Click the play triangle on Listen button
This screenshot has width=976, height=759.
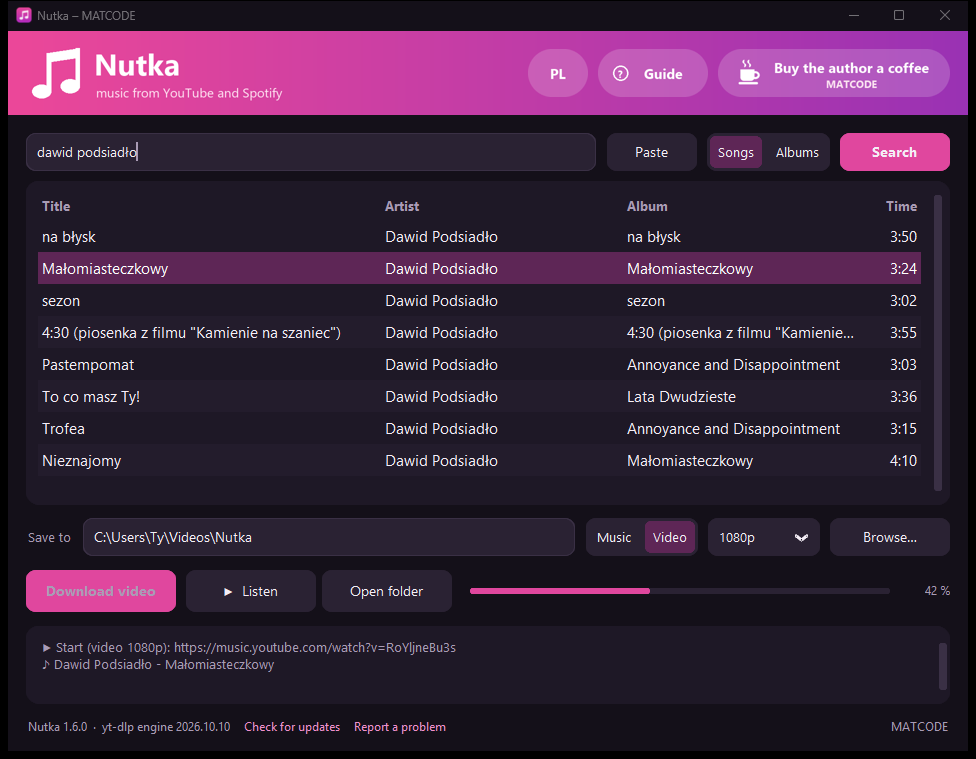[x=228, y=592]
